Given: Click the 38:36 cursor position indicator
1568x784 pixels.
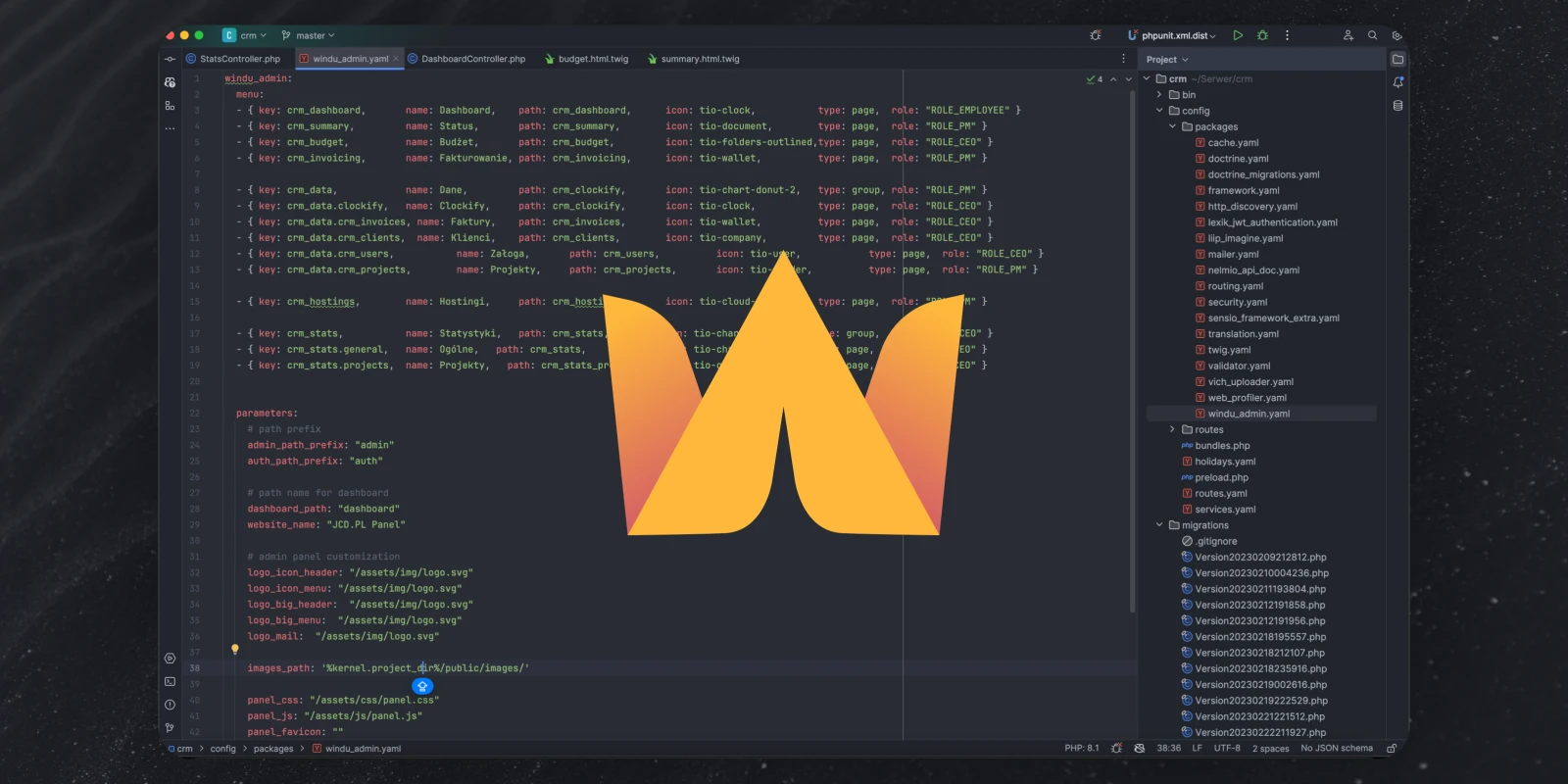Looking at the screenshot, I should [x=1168, y=749].
